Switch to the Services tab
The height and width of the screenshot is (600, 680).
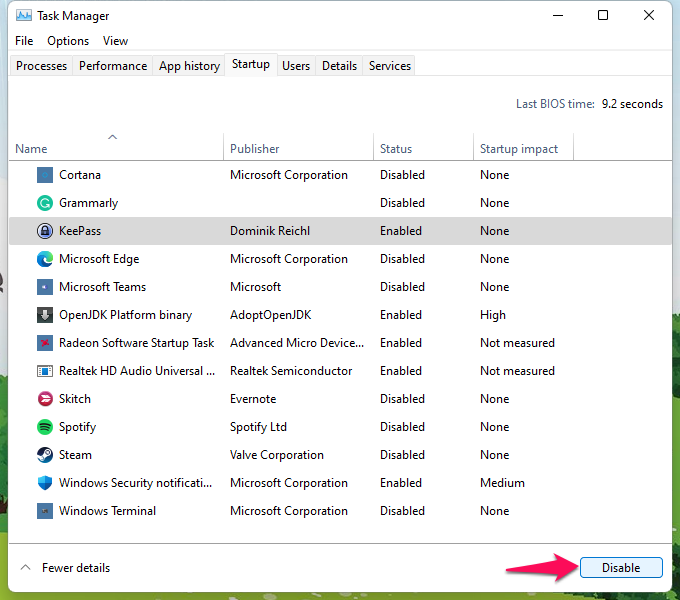389,66
